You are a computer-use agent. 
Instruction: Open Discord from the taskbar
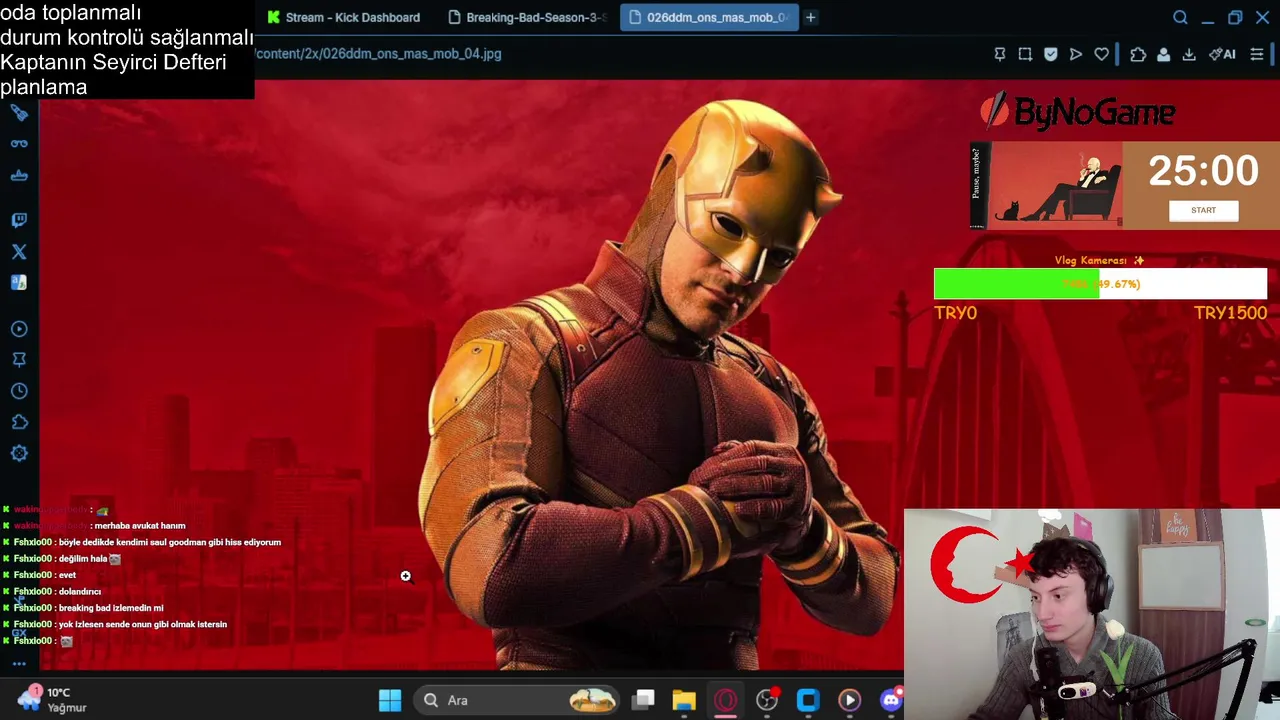pyautogui.click(x=890, y=700)
